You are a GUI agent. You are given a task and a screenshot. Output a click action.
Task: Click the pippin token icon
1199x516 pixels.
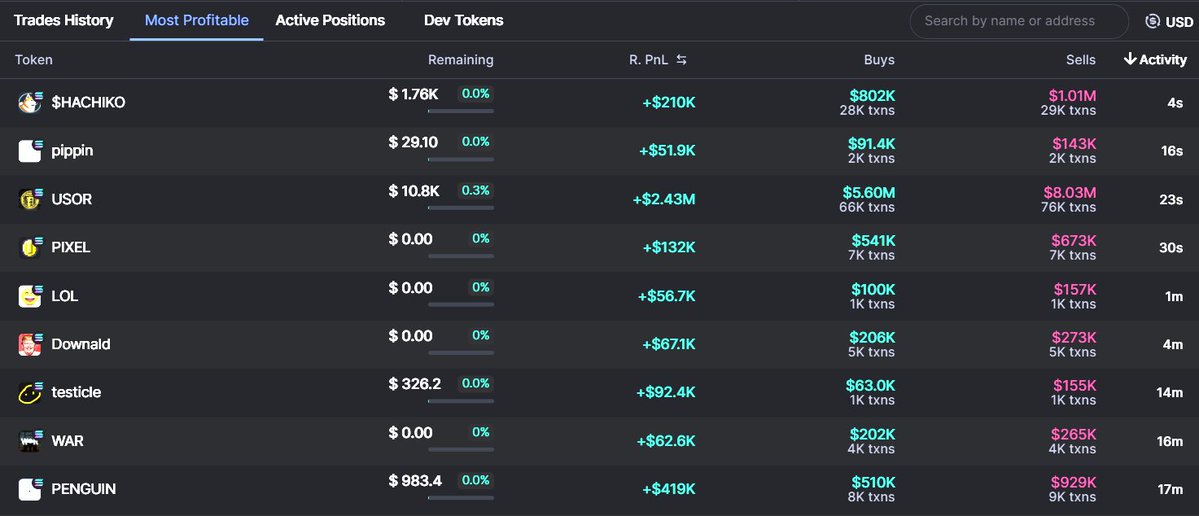pos(30,151)
